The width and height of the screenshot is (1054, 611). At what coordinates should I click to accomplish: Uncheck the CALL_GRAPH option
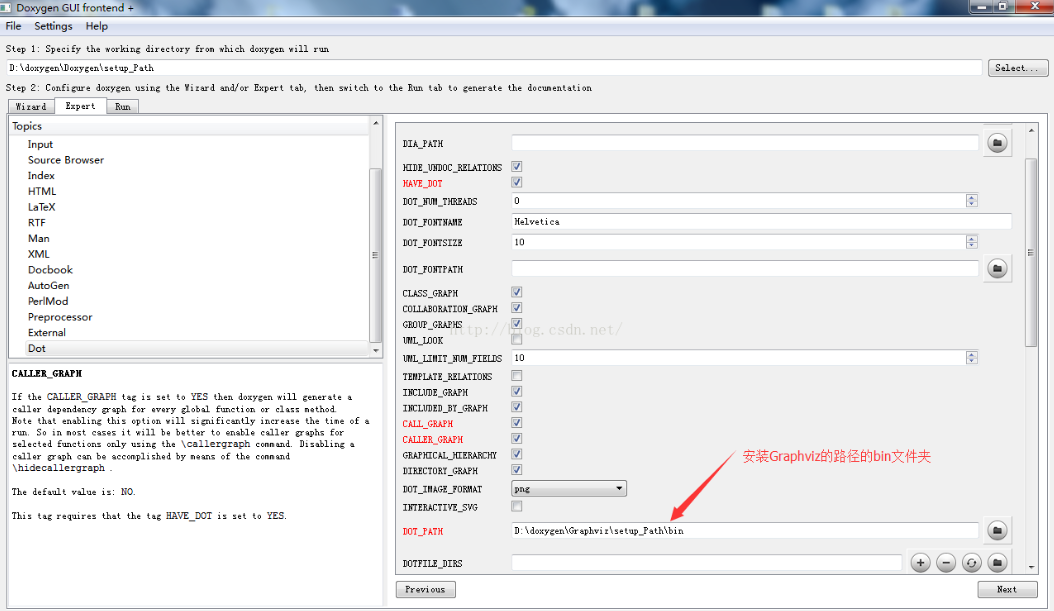[x=516, y=423]
